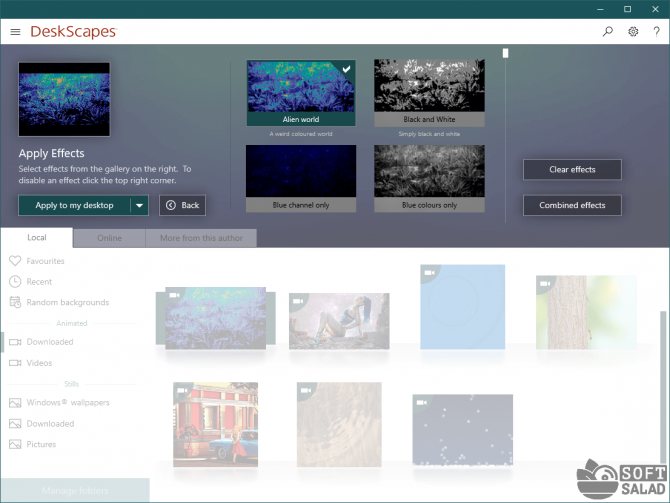Screen dimensions: 670x503
Task: Select the Blue channel only effect
Action: 301,178
